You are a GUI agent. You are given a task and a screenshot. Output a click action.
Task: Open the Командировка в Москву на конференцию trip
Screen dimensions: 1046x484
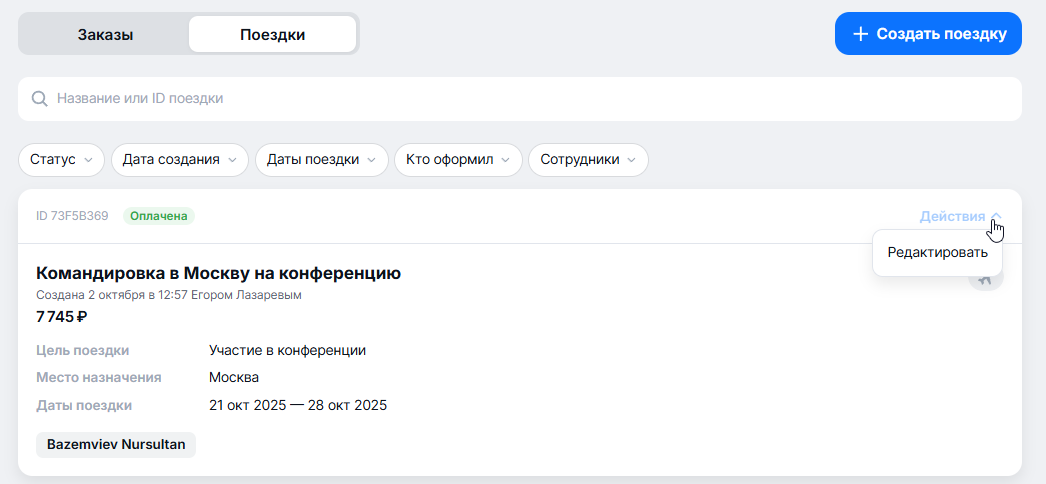[x=218, y=273]
